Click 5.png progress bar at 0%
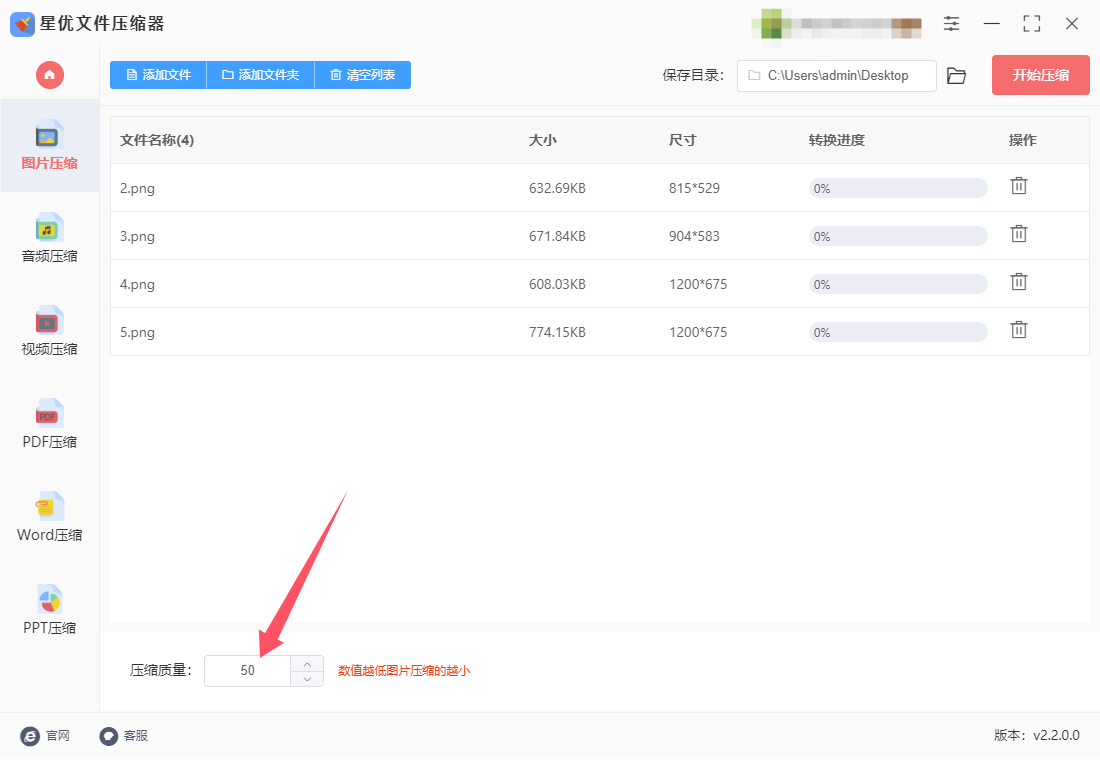The width and height of the screenshot is (1100, 760). pyautogui.click(x=898, y=333)
